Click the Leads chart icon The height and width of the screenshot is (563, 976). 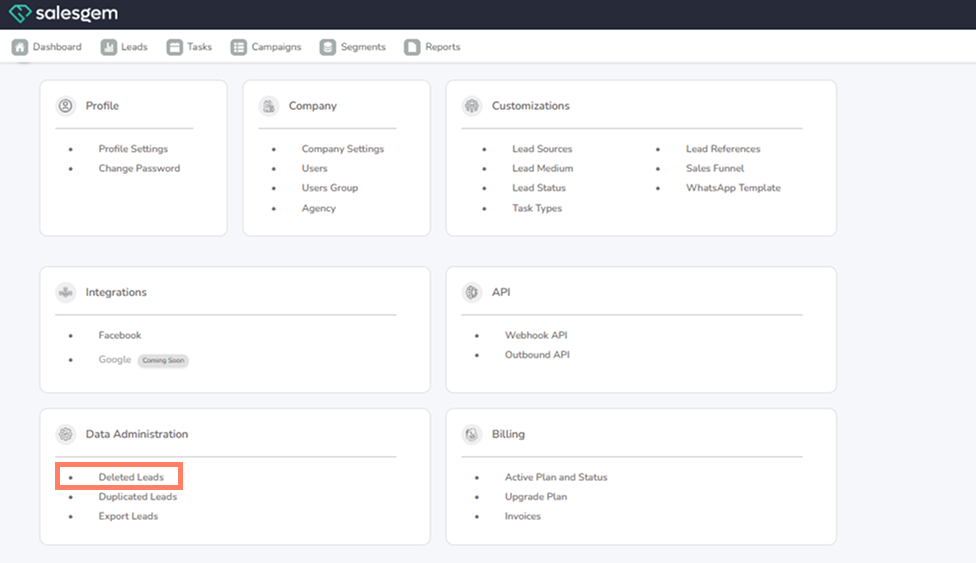tap(109, 47)
